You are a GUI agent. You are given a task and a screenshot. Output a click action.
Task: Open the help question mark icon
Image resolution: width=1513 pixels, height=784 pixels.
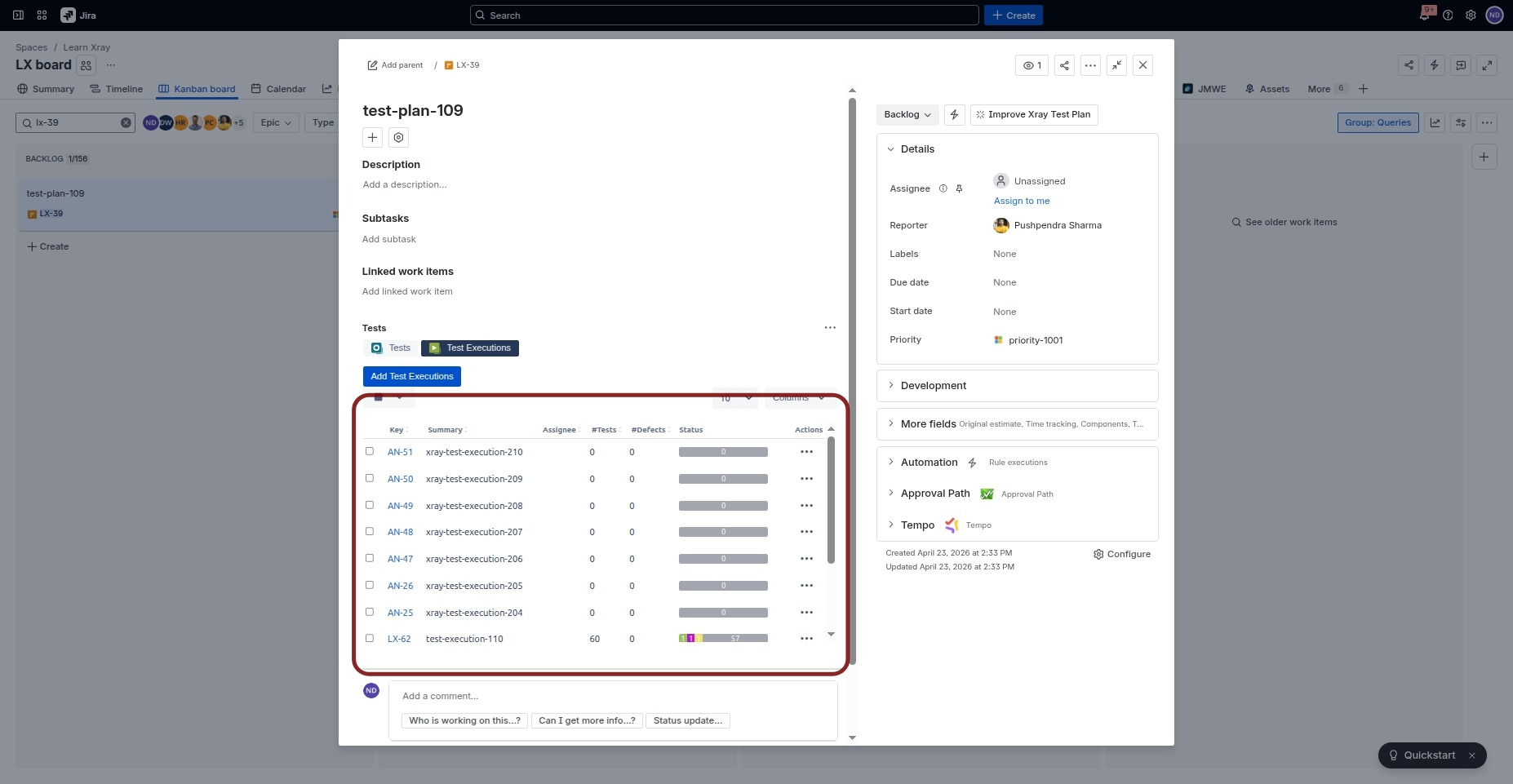coord(1448,15)
